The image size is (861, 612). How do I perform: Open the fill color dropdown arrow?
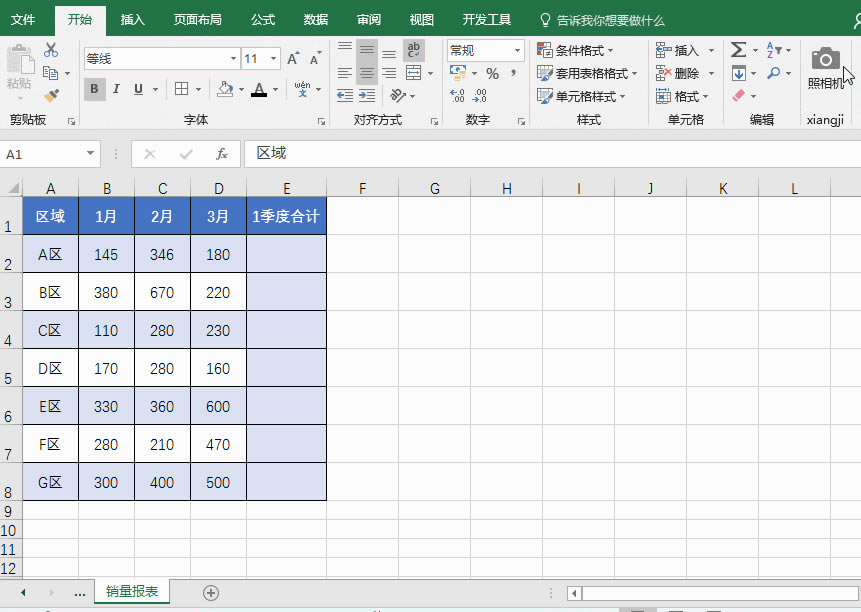point(241,89)
